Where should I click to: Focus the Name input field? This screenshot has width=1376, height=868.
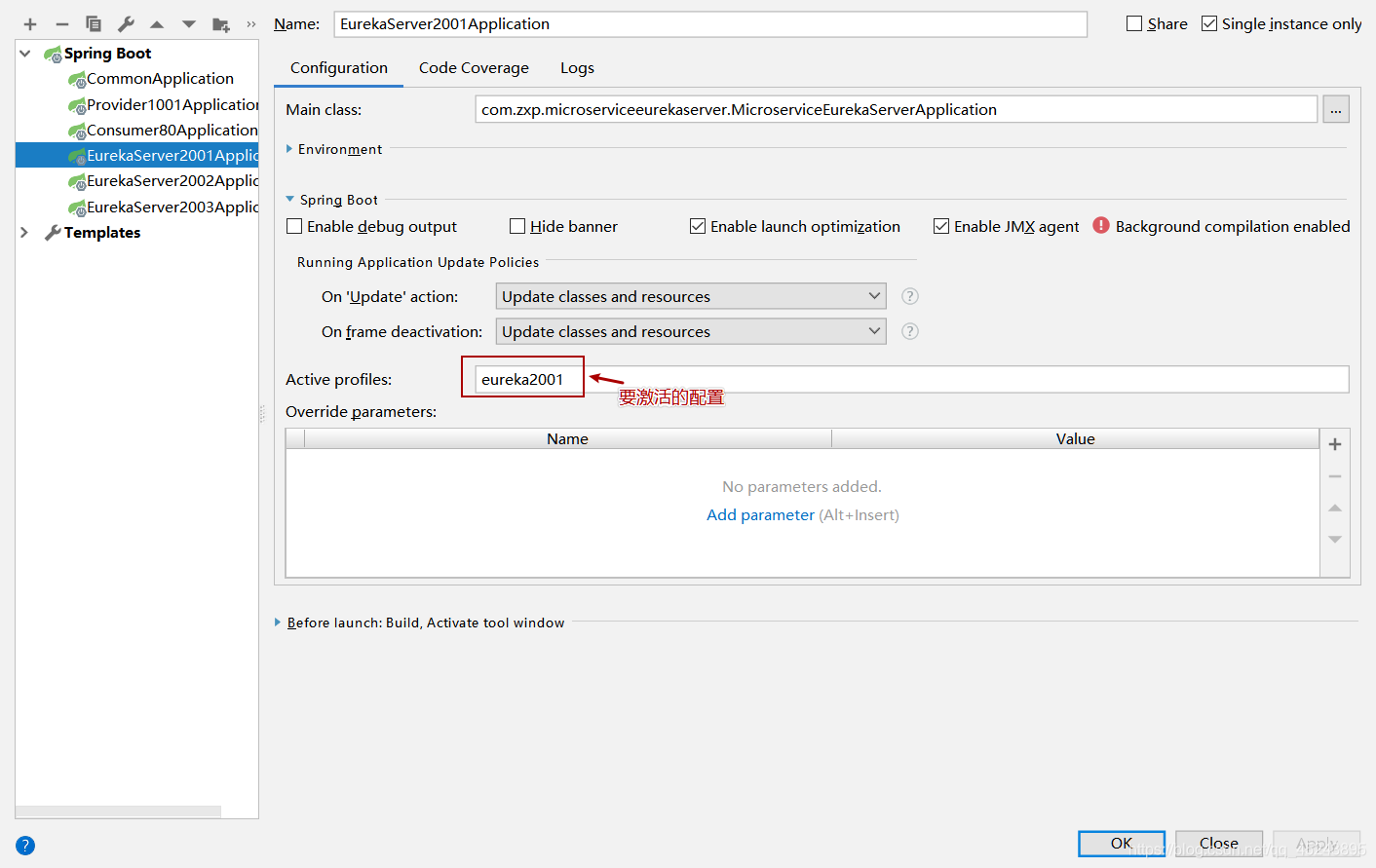coord(710,24)
